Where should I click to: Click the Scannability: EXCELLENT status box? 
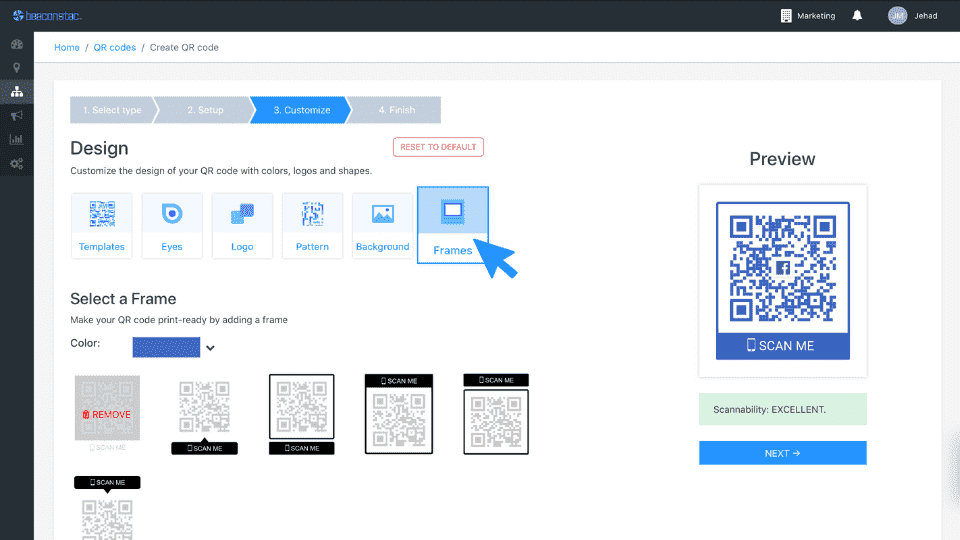coord(783,409)
